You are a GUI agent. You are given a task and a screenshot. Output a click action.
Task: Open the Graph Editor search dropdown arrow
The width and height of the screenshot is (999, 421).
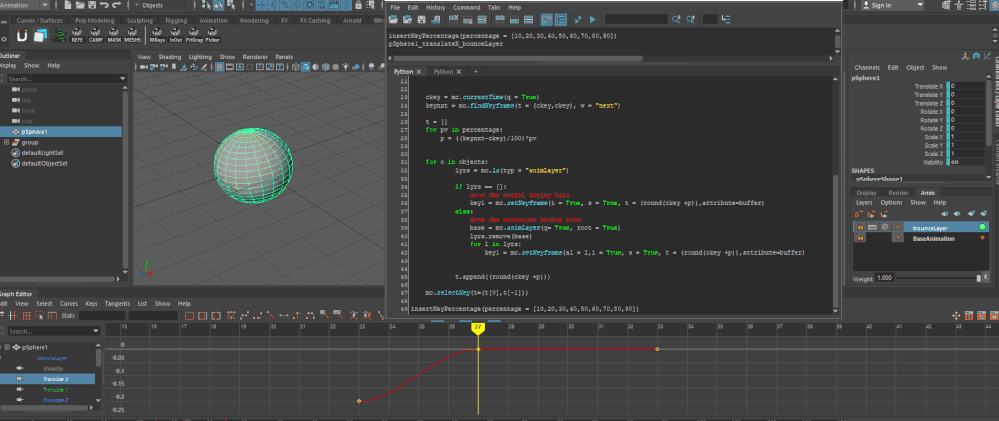tap(96, 331)
